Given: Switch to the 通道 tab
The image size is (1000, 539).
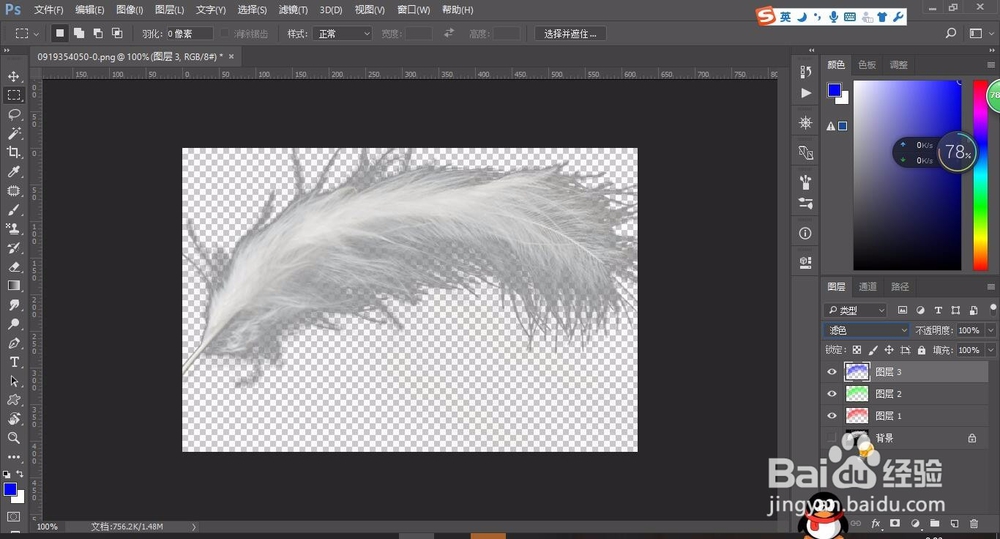Looking at the screenshot, I should point(867,286).
